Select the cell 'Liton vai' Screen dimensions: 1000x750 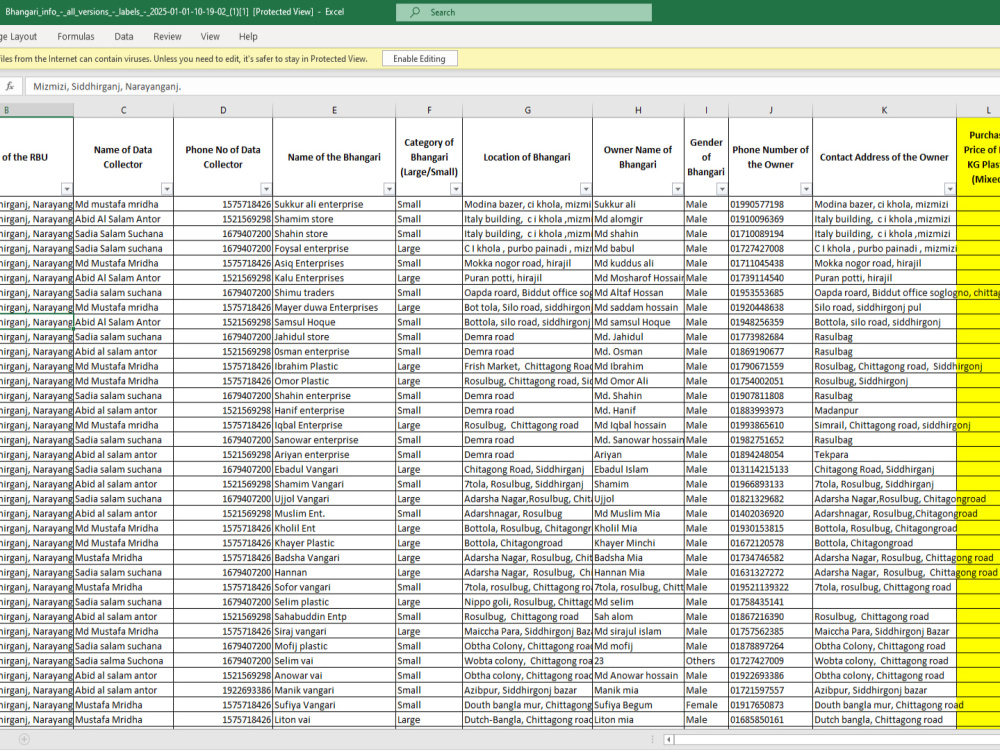[334, 719]
